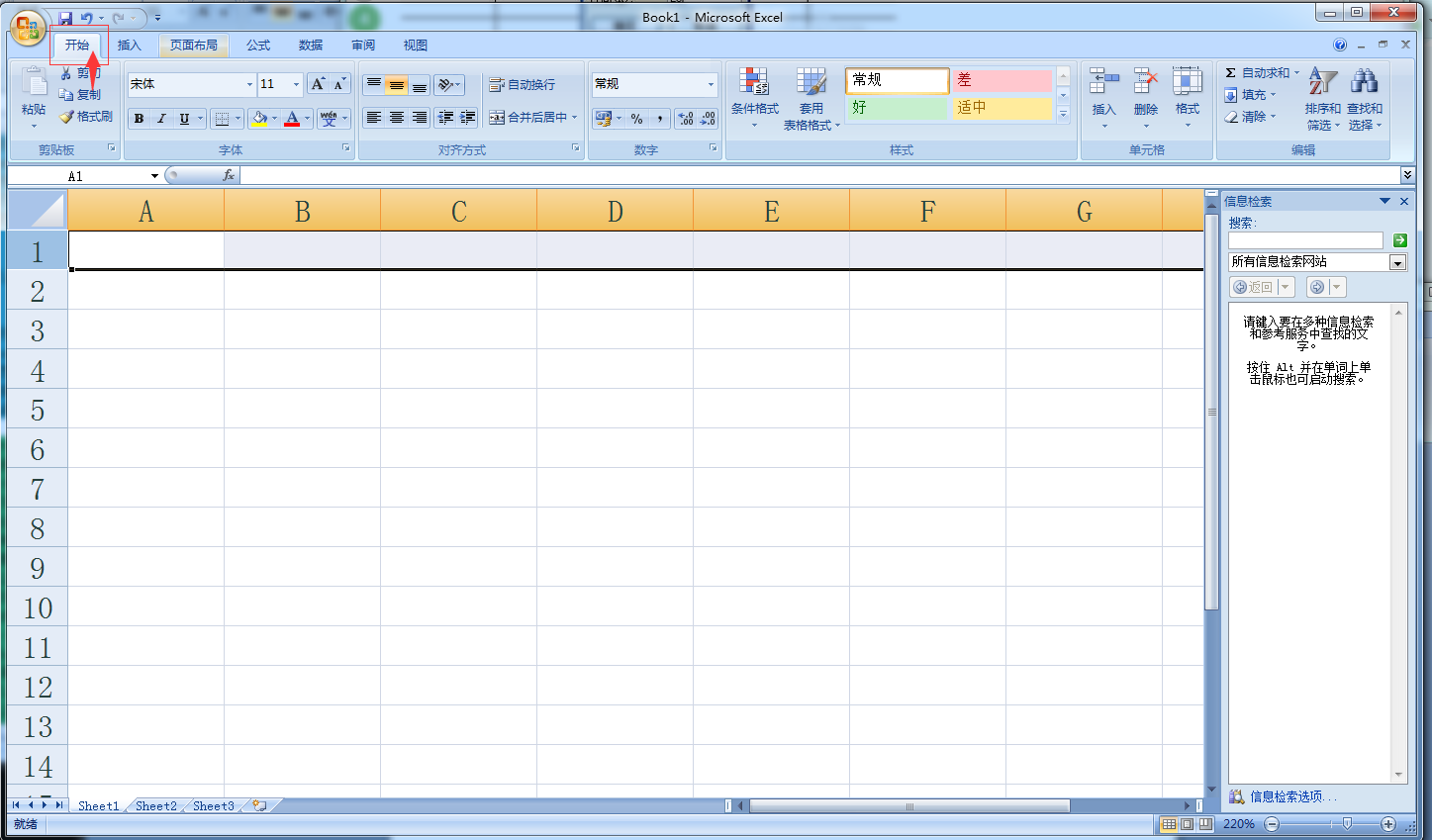Open the fill color dropdown arrow

pyautogui.click(x=274, y=119)
